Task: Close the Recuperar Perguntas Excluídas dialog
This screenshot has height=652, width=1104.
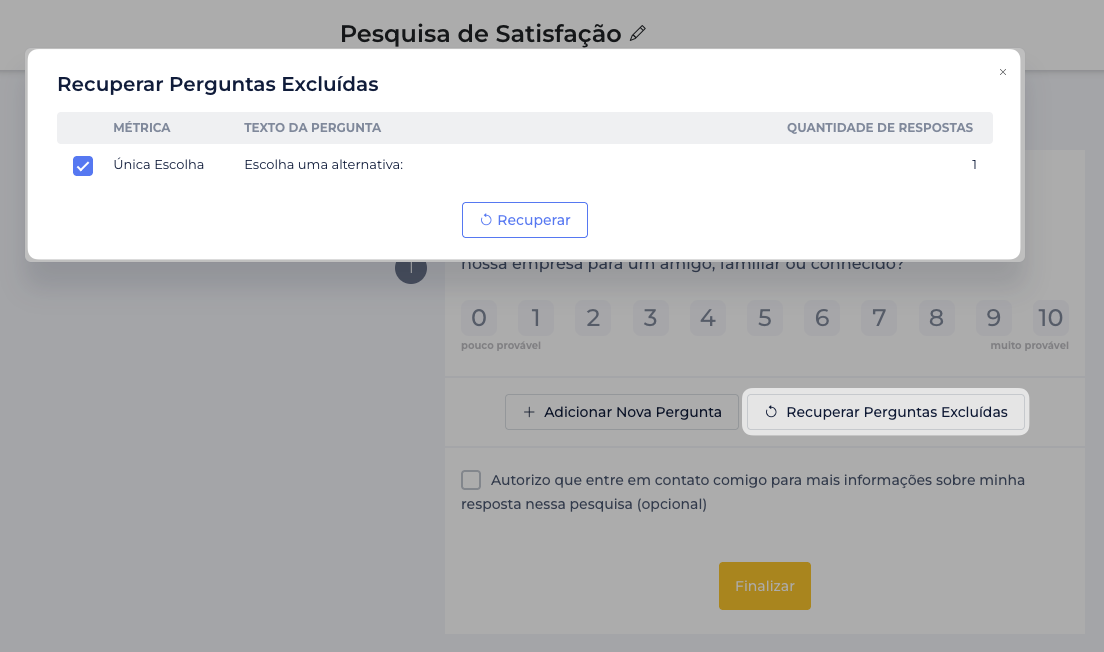Action: click(1002, 72)
